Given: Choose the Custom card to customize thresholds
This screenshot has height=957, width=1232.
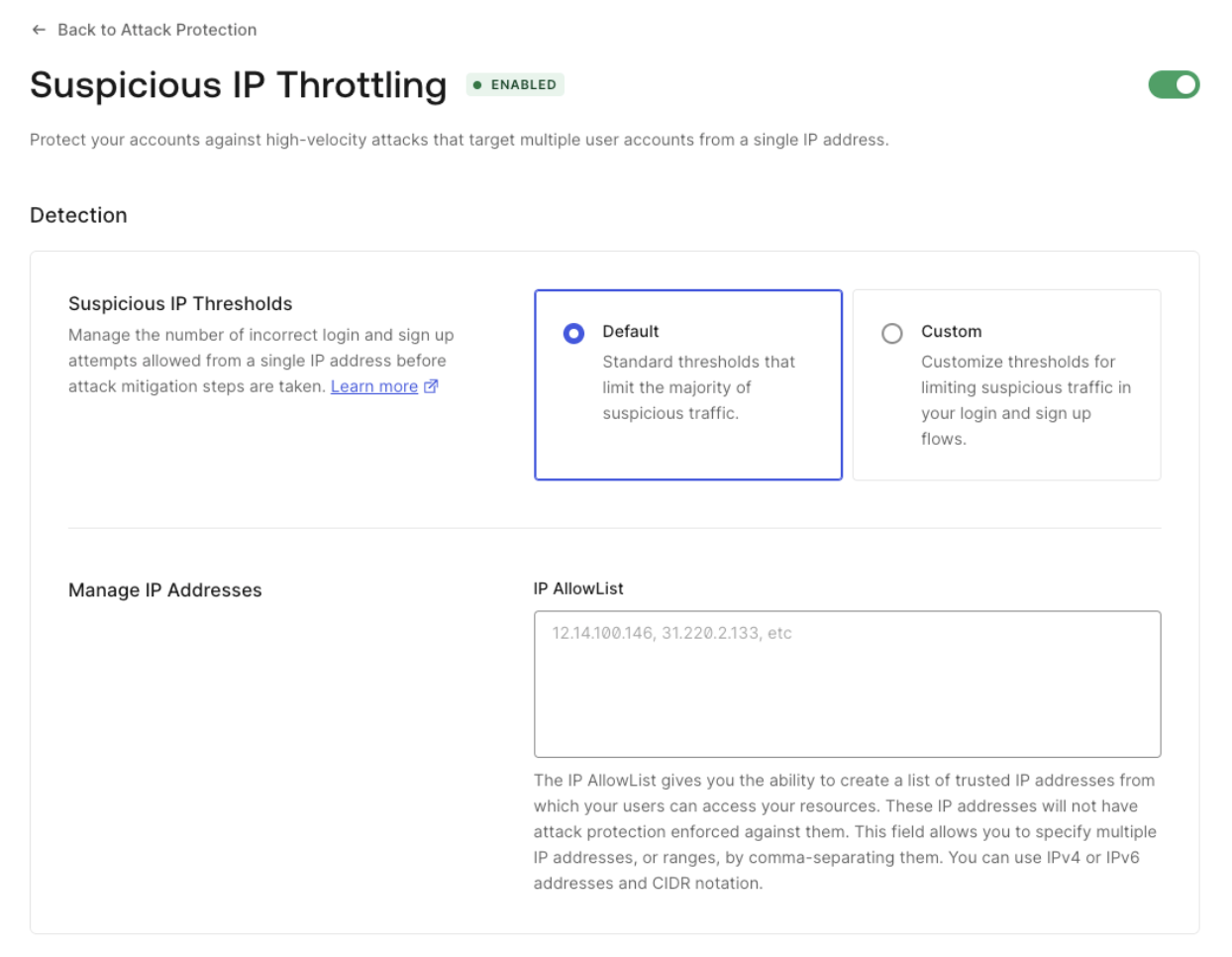Looking at the screenshot, I should (1006, 384).
